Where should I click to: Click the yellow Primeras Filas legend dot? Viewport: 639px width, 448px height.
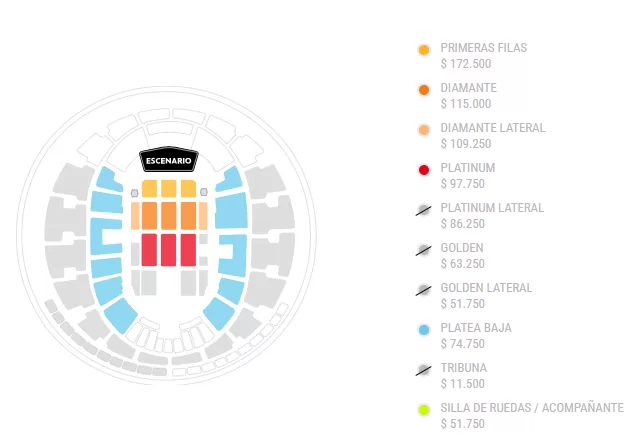click(424, 49)
